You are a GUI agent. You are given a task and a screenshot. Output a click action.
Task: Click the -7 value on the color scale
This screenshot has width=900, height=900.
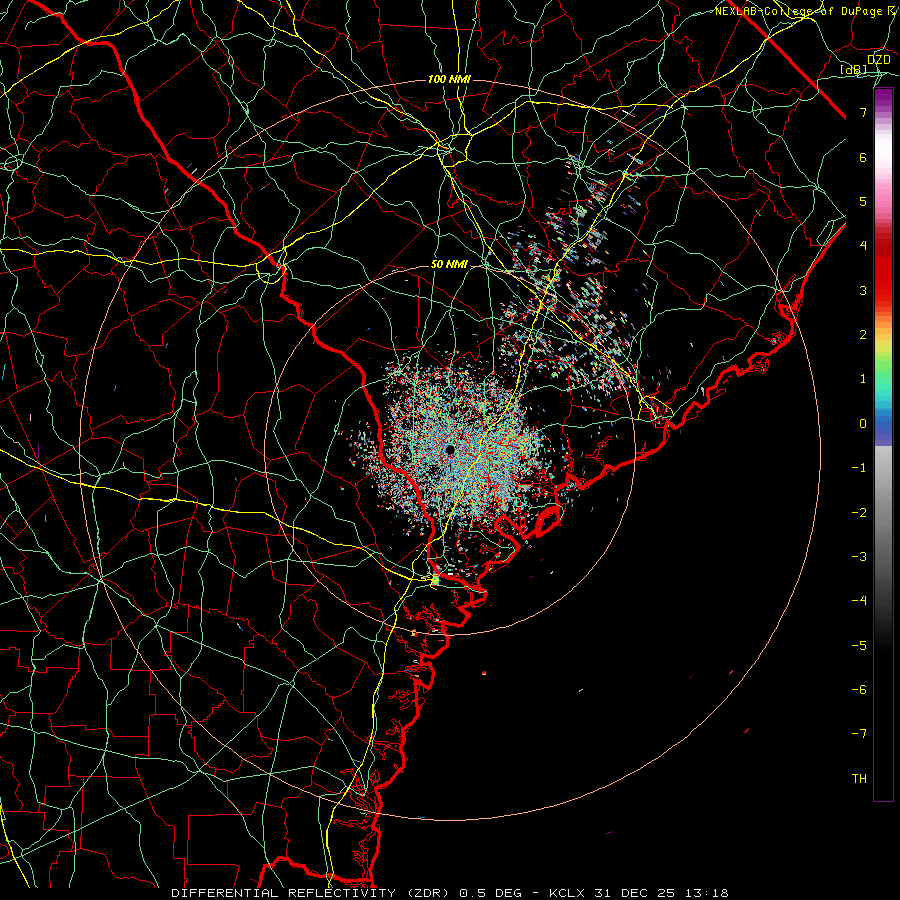(x=859, y=734)
